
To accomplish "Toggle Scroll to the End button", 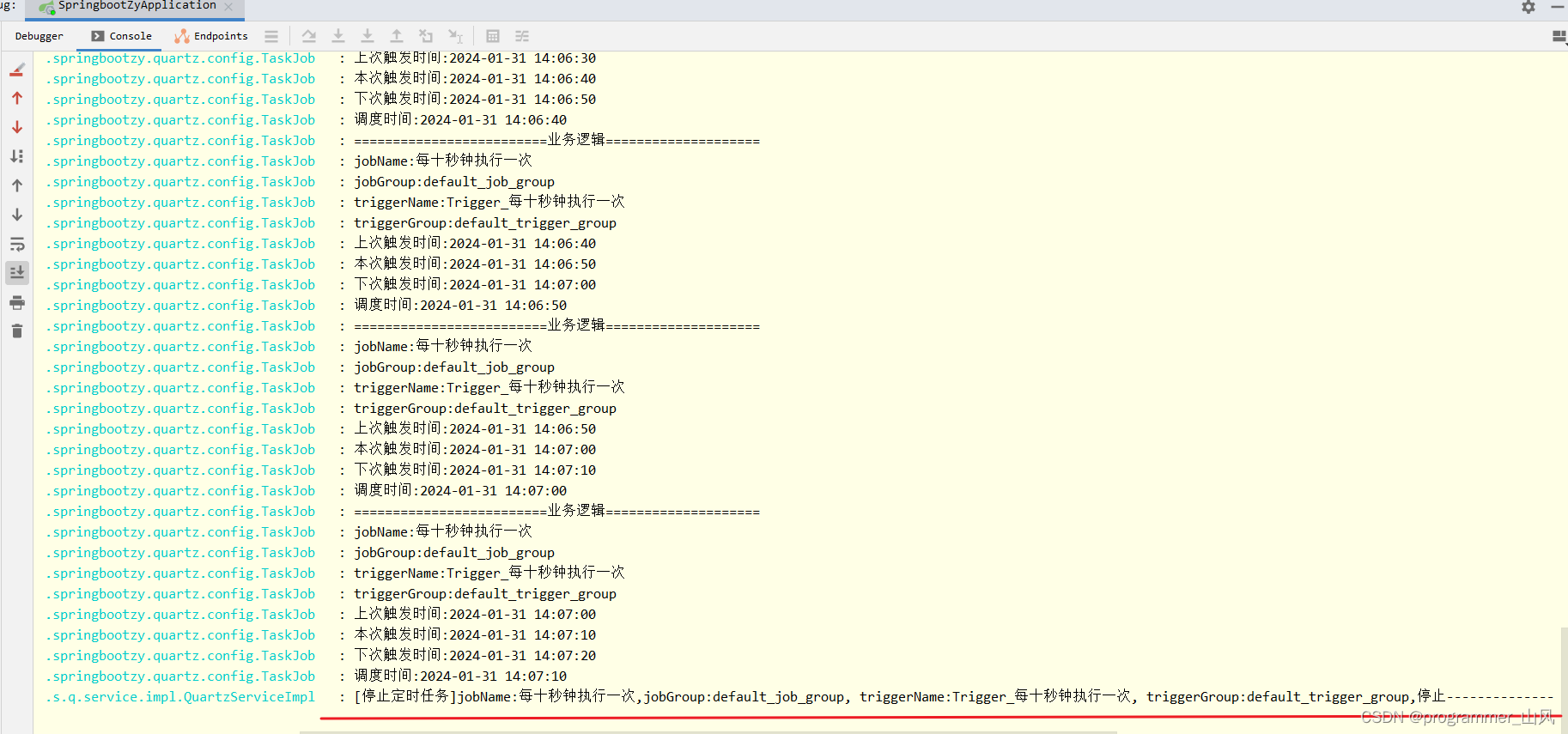I will point(17,273).
